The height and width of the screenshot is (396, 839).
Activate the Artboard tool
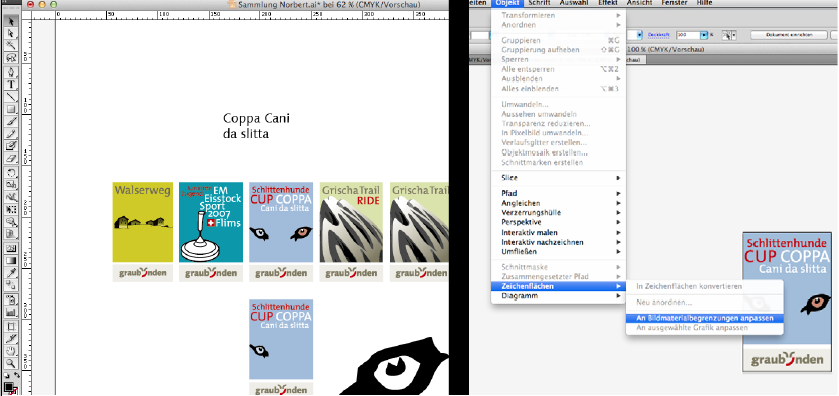pos(11,326)
